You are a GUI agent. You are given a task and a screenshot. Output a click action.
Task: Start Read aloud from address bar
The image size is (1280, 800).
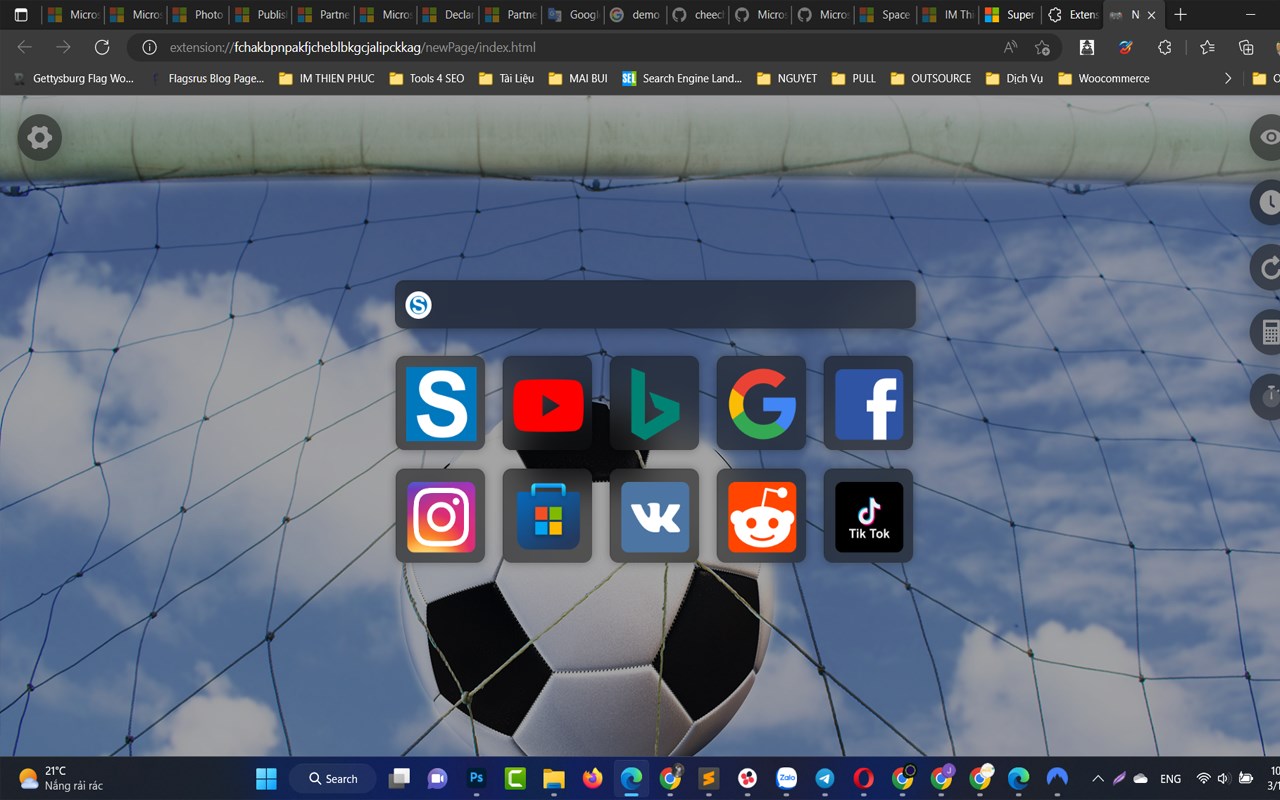click(1010, 47)
